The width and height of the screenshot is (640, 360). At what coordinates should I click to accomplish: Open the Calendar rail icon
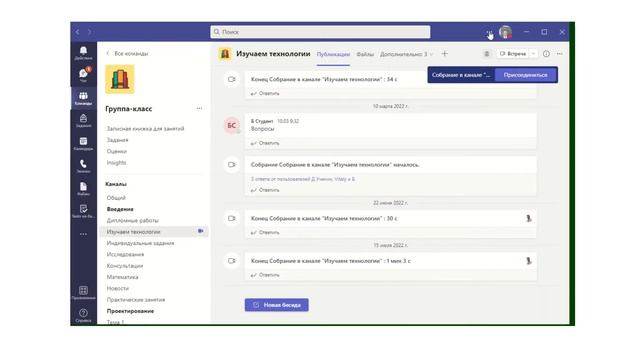click(83, 143)
